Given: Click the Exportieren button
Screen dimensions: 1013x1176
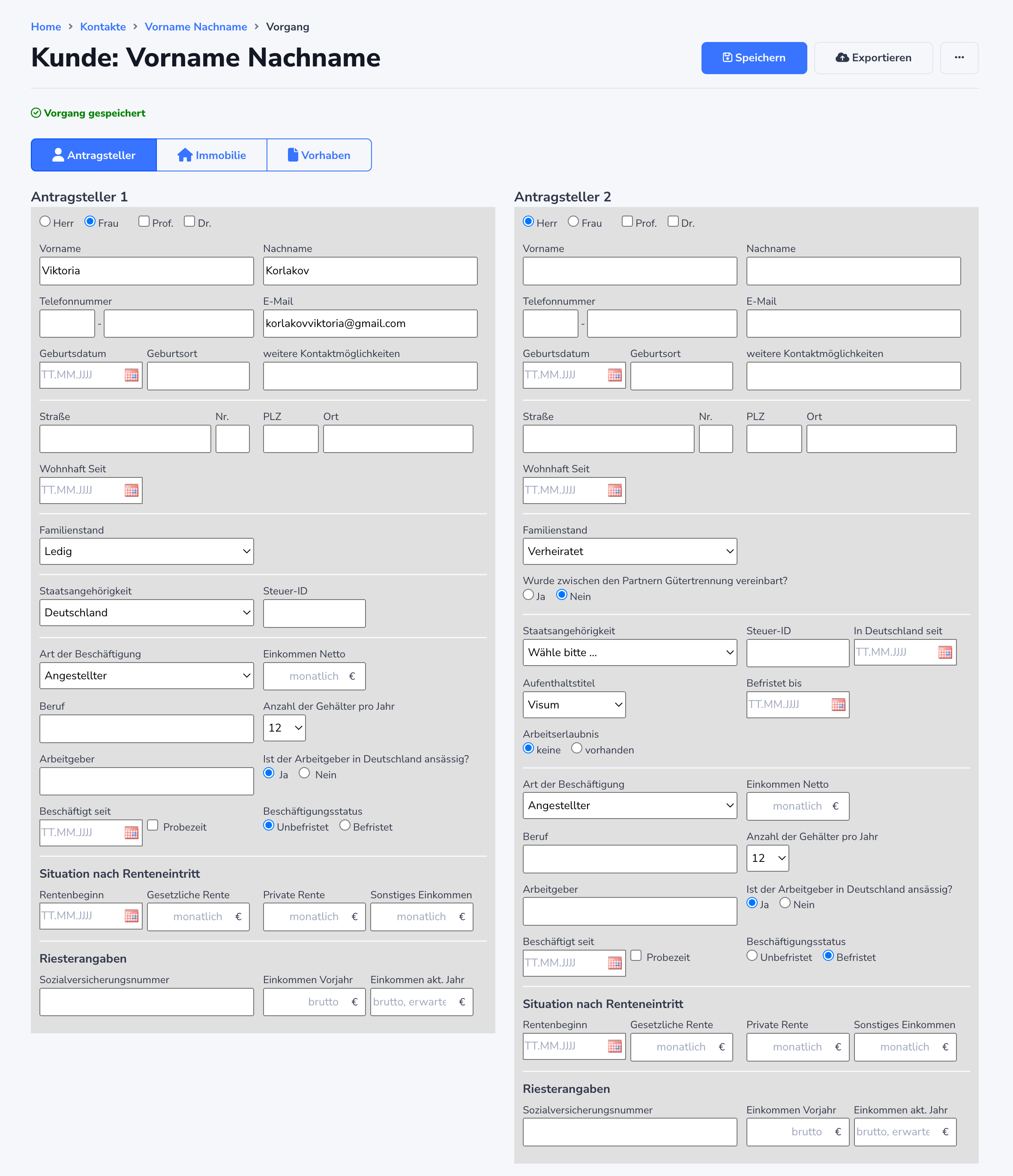Looking at the screenshot, I should click(x=873, y=58).
